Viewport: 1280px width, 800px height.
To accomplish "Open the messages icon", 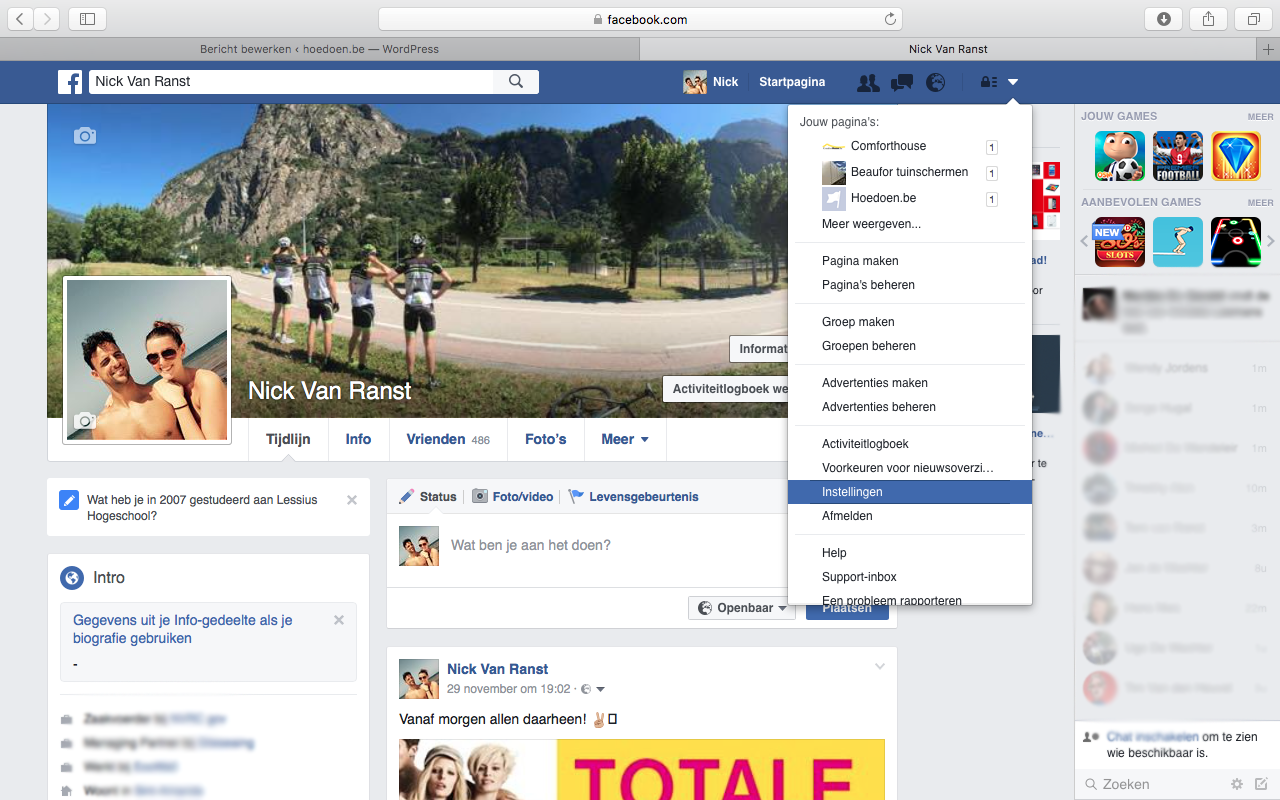I will (x=902, y=83).
